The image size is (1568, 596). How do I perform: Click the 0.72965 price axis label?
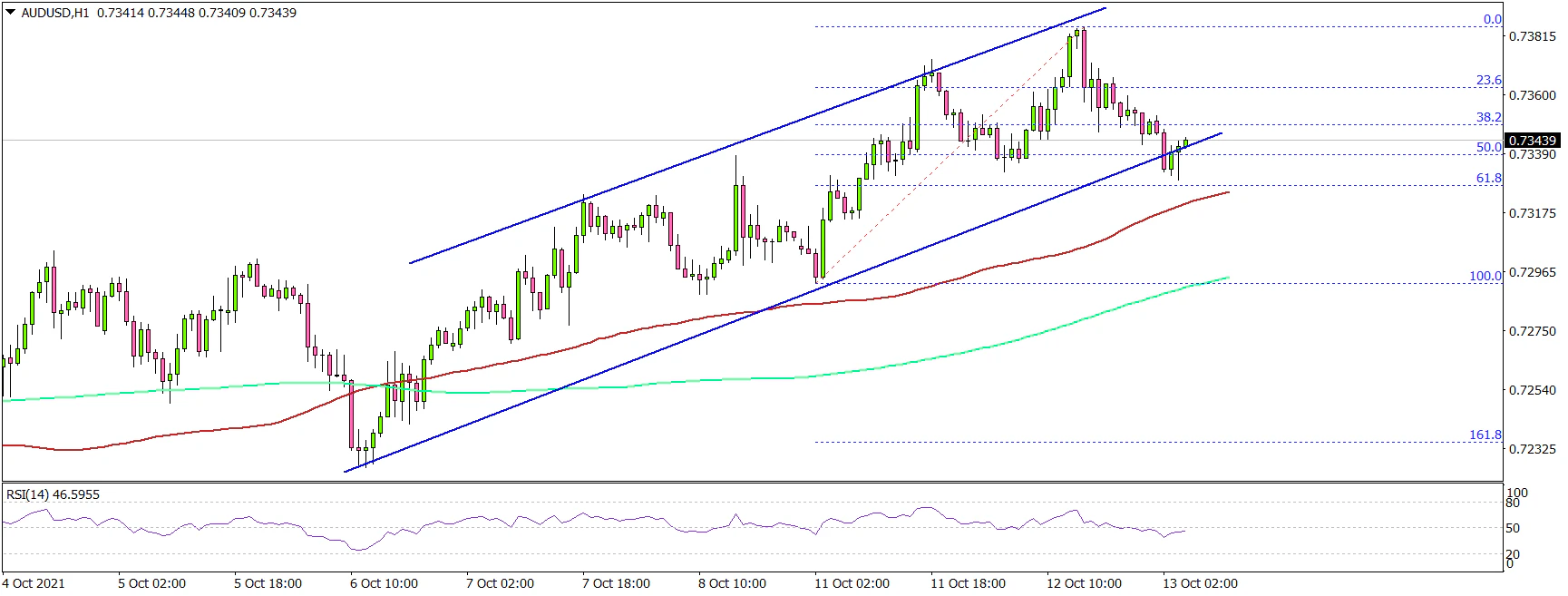(x=1532, y=272)
